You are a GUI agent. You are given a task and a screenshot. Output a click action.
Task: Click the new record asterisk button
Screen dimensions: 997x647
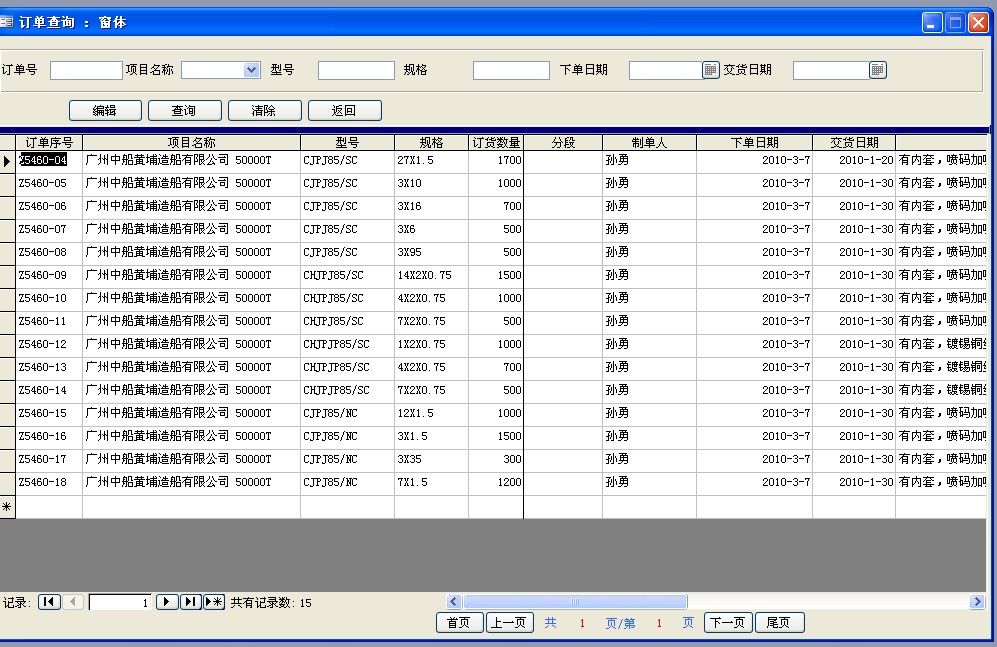pos(214,602)
